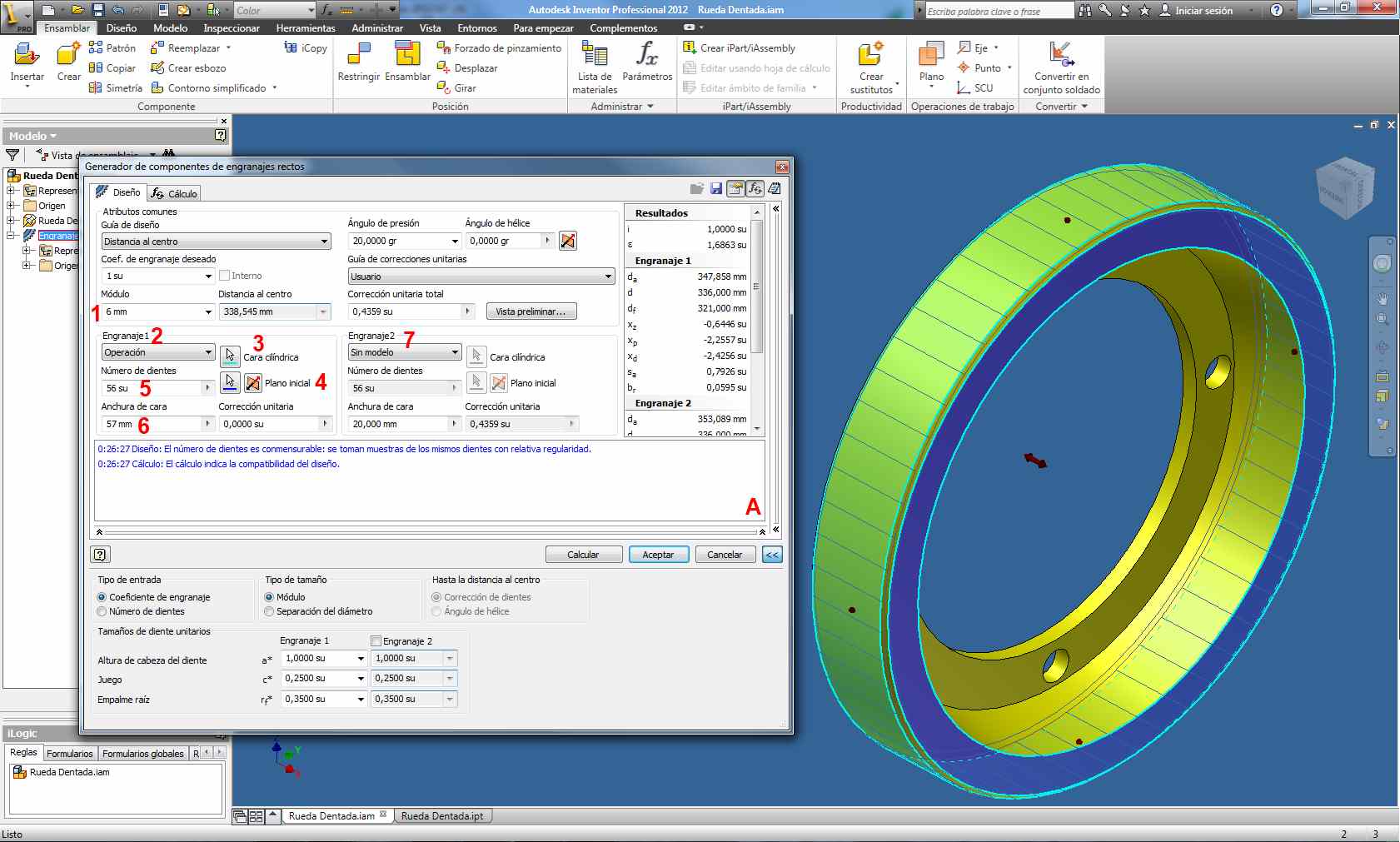Switch to the Cálculo tab
The width and height of the screenshot is (1400, 842).
175,193
